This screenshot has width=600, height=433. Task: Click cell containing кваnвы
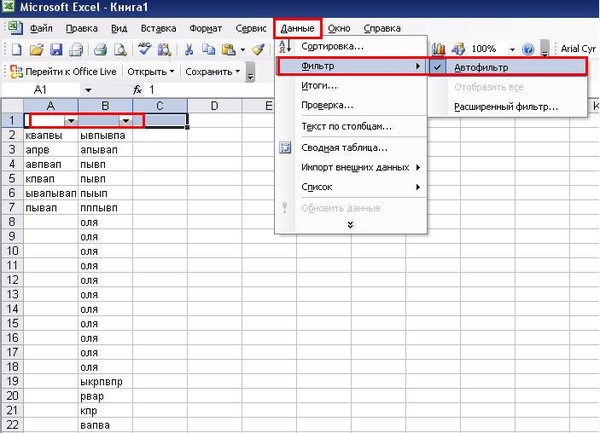tap(51, 135)
